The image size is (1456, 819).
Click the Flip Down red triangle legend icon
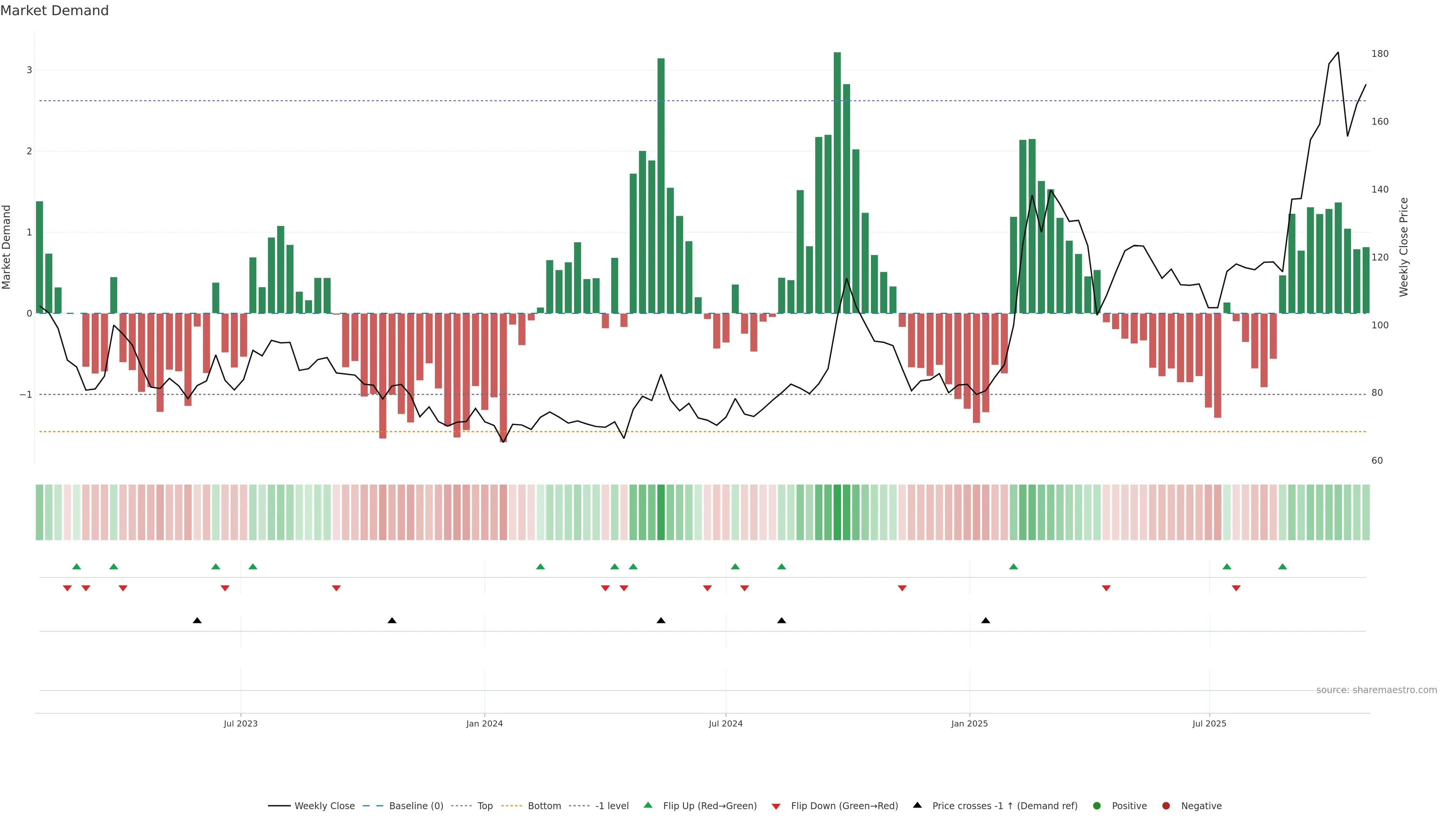[776, 806]
